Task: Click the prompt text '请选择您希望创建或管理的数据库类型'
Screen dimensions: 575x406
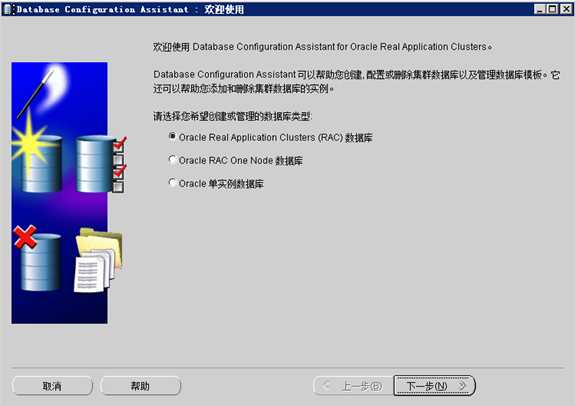Action: click(232, 117)
